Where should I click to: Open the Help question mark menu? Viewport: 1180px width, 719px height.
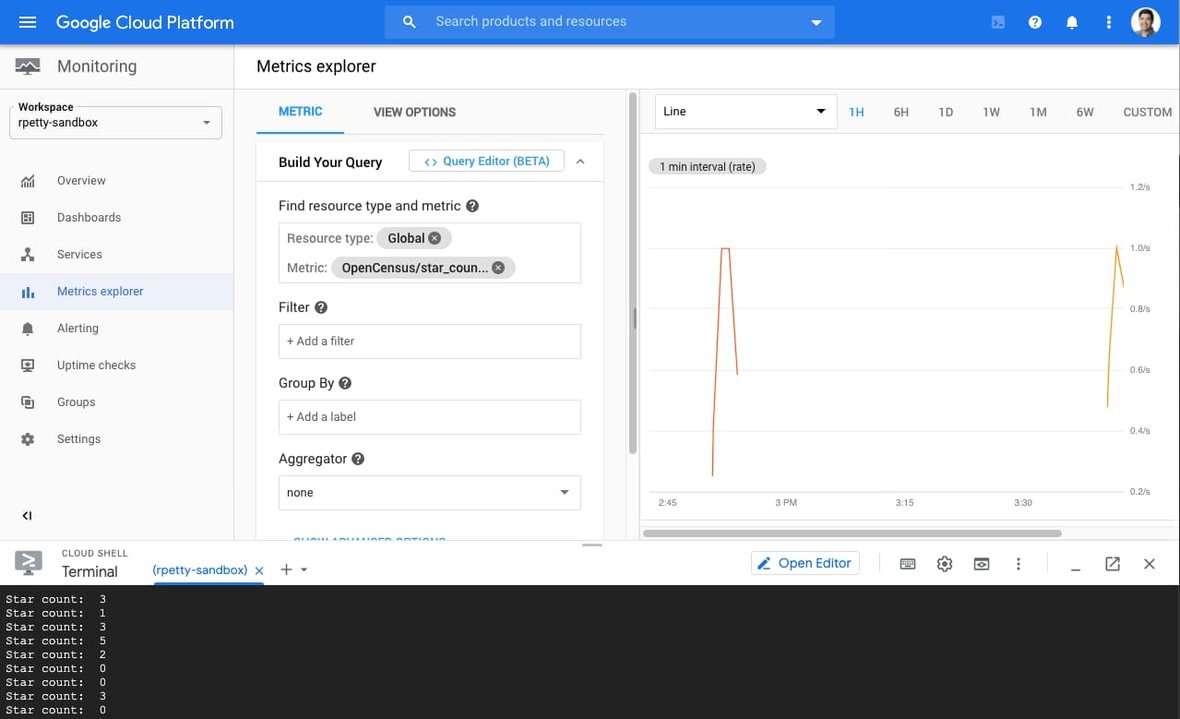pos(1035,23)
